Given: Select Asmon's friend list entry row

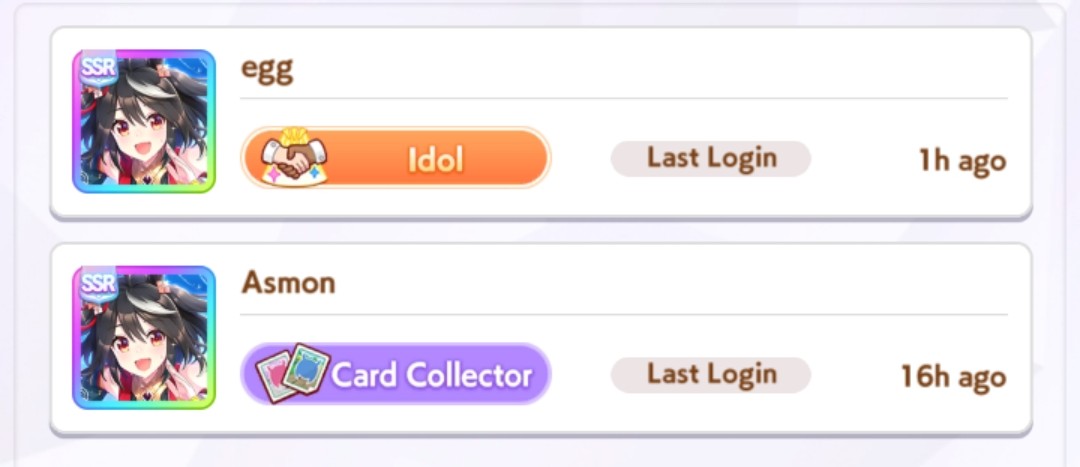Looking at the screenshot, I should point(541,339).
